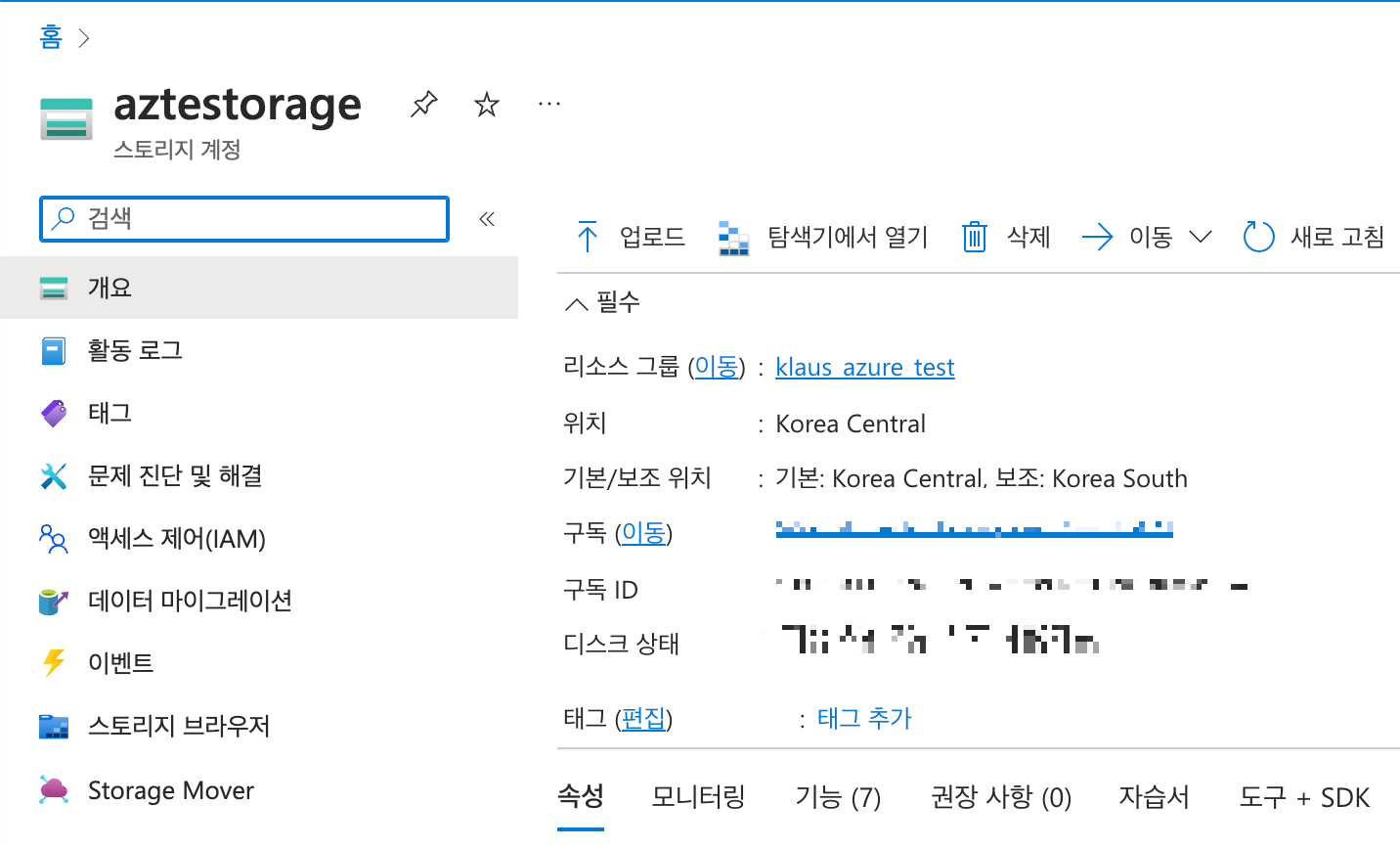The height and width of the screenshot is (849, 1400).
Task: Collapse the sidebar with double chevron
Action: click(487, 219)
